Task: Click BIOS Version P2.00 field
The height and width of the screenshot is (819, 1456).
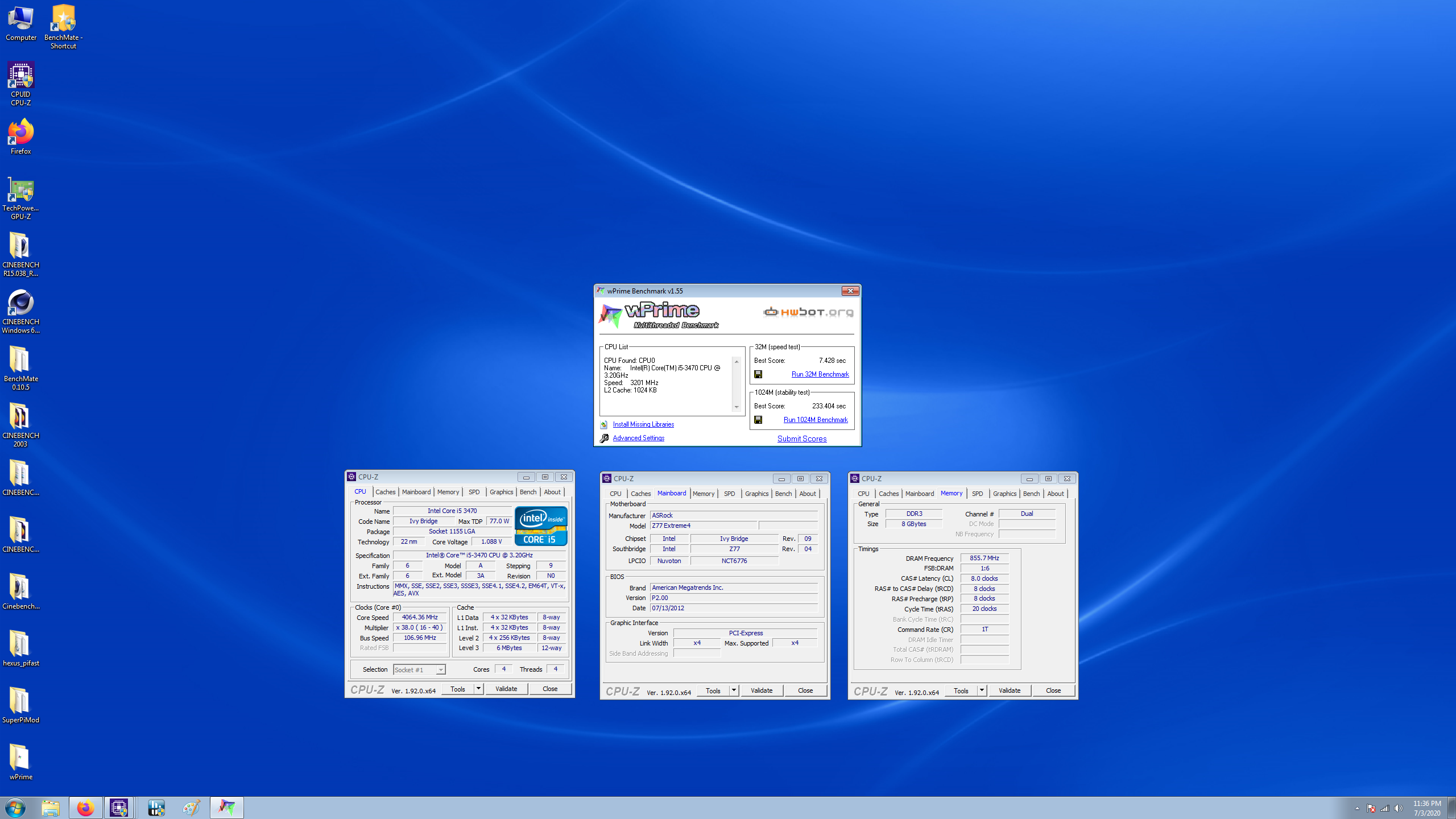Action: coord(734,598)
